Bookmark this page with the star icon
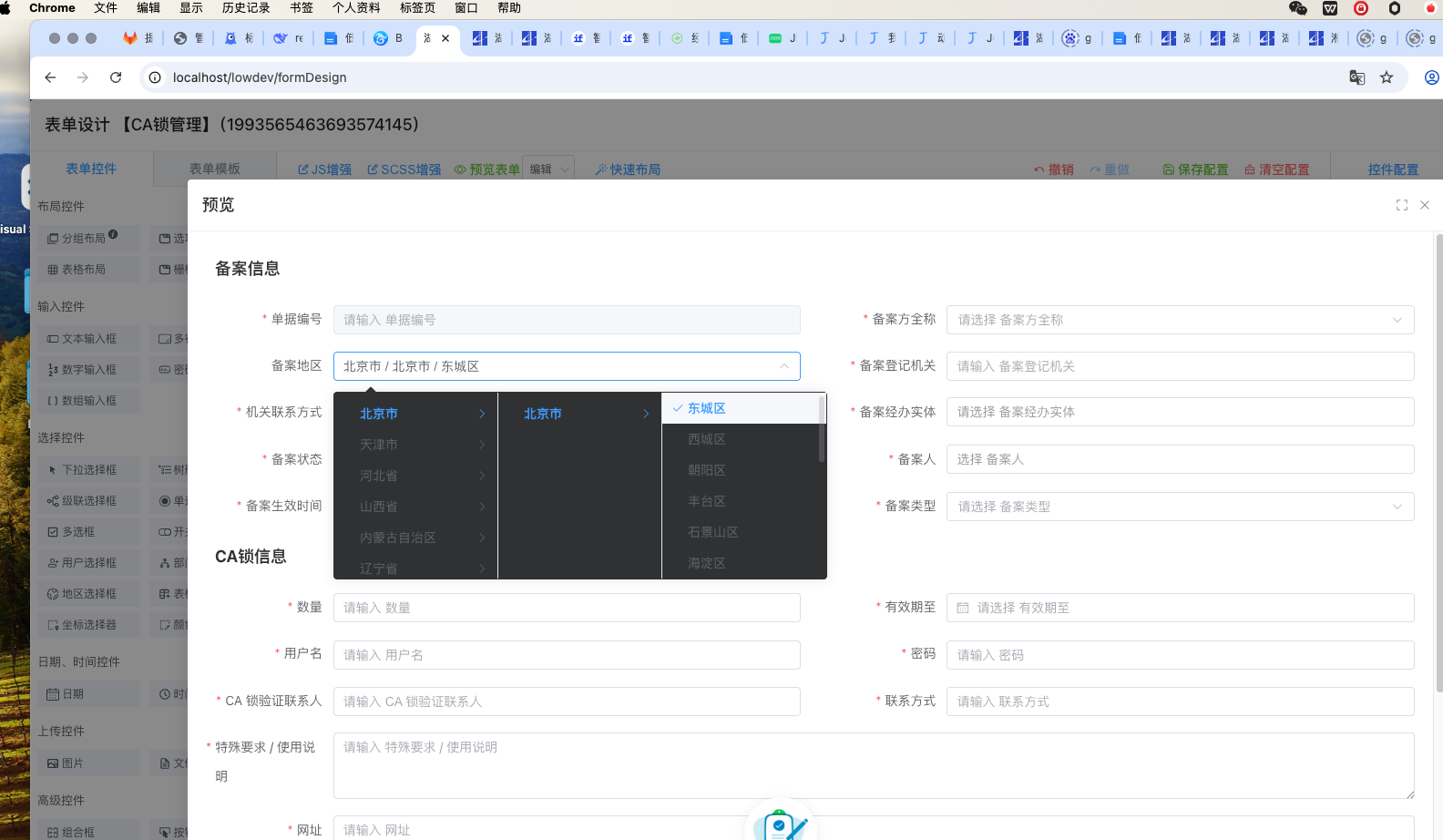The height and width of the screenshot is (840, 1443). click(1387, 77)
